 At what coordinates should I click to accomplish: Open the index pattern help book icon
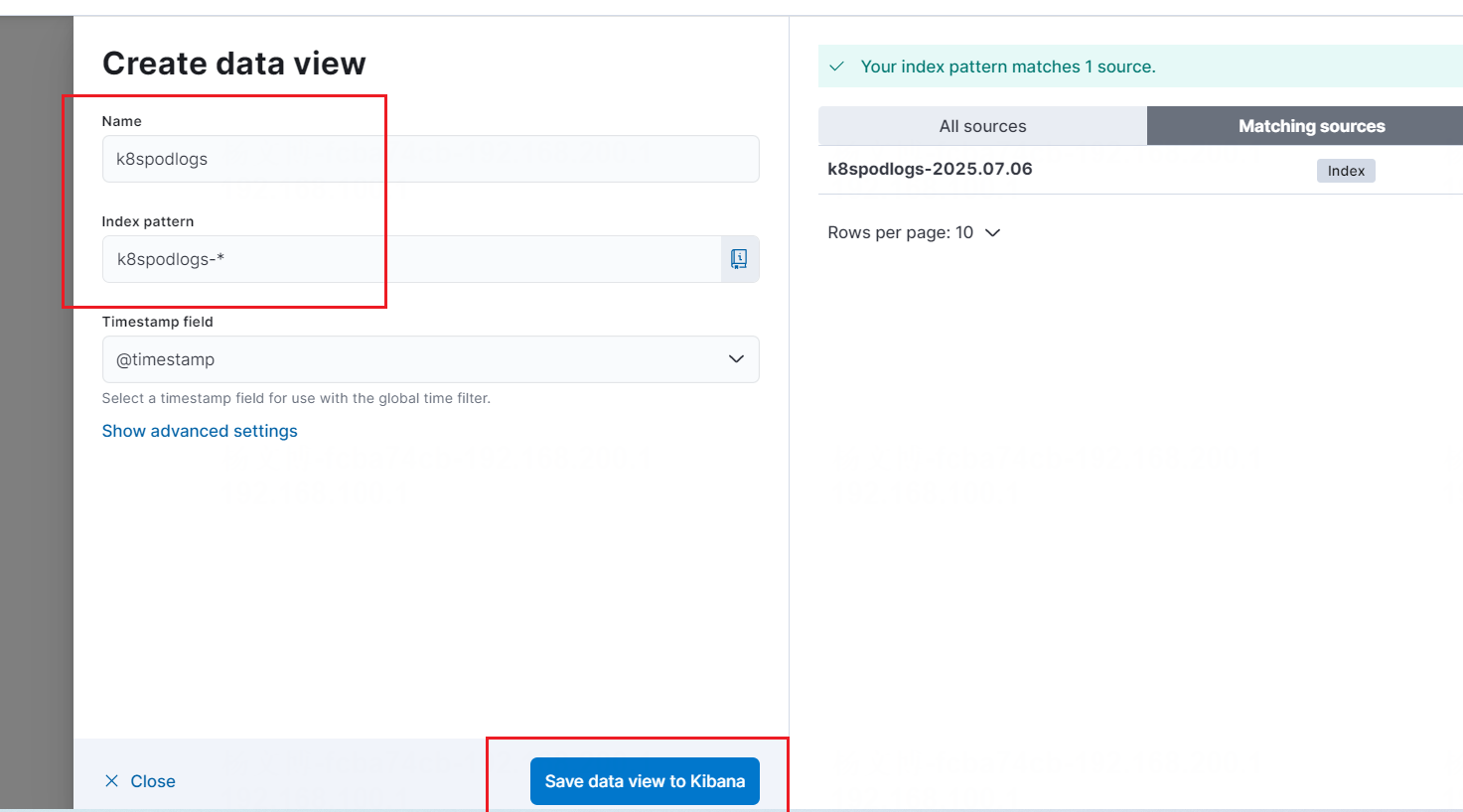739,259
